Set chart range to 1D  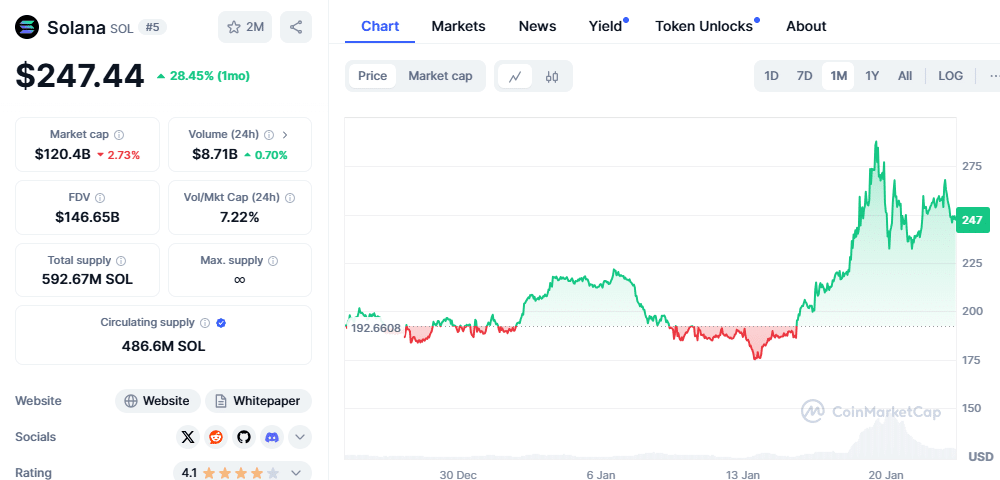click(x=772, y=76)
